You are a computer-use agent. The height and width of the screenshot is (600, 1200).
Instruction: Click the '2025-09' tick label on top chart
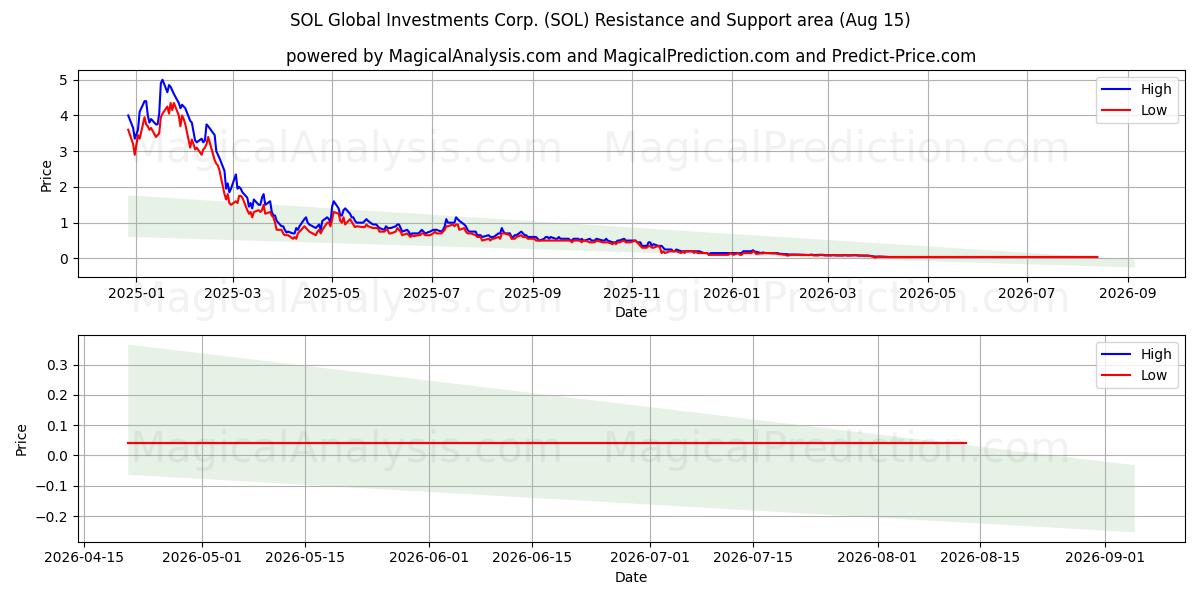coord(533,293)
